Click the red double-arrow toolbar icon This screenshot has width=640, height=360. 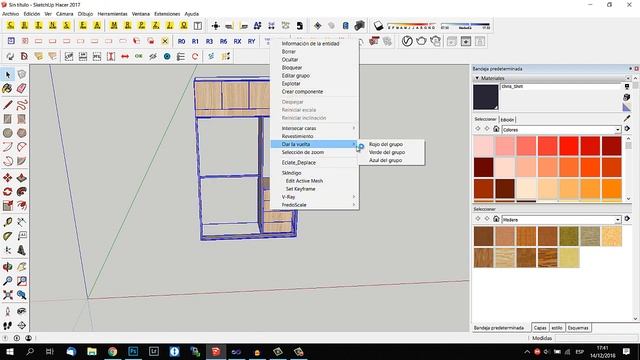(x=124, y=56)
